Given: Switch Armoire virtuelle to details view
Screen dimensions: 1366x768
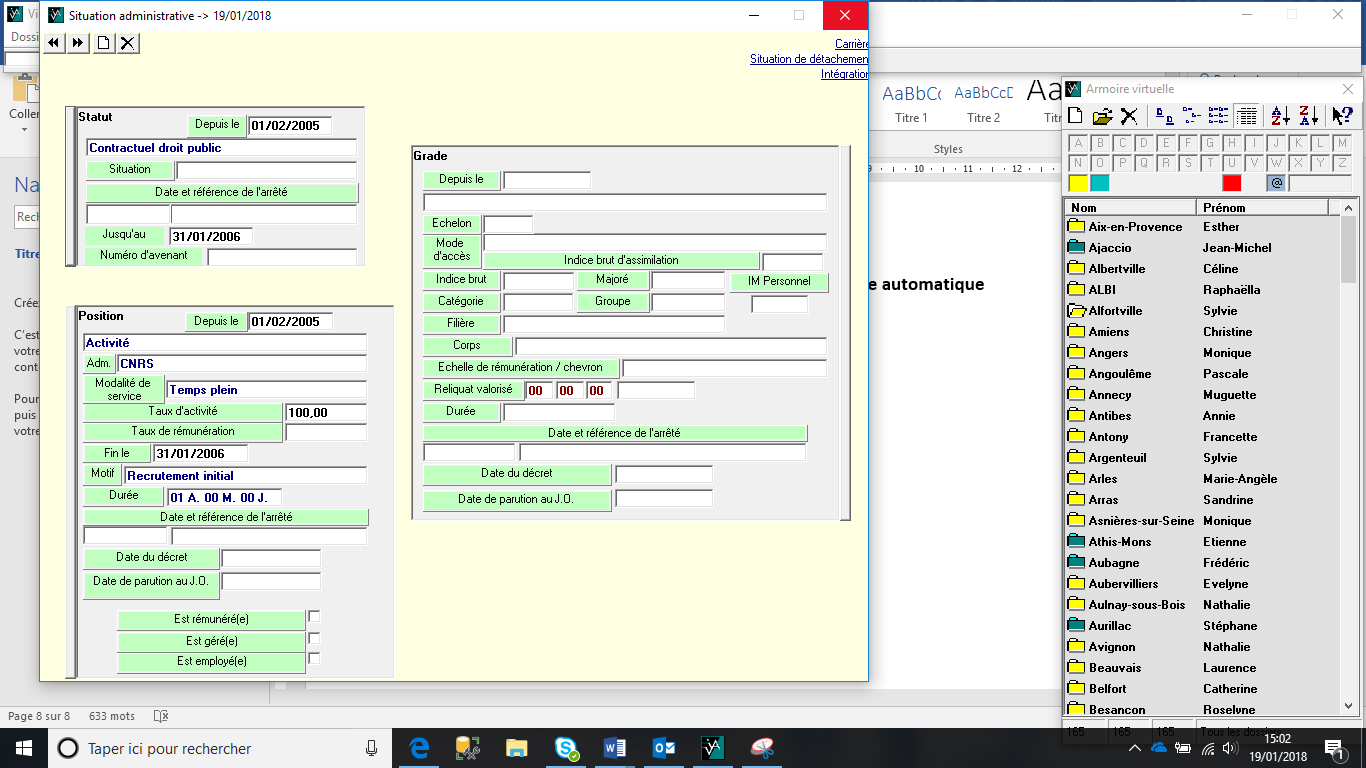Looking at the screenshot, I should (1246, 116).
